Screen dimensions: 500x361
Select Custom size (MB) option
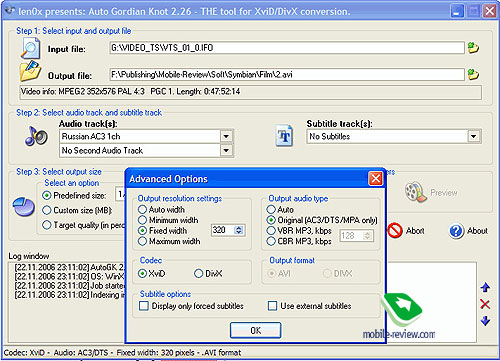click(47, 210)
